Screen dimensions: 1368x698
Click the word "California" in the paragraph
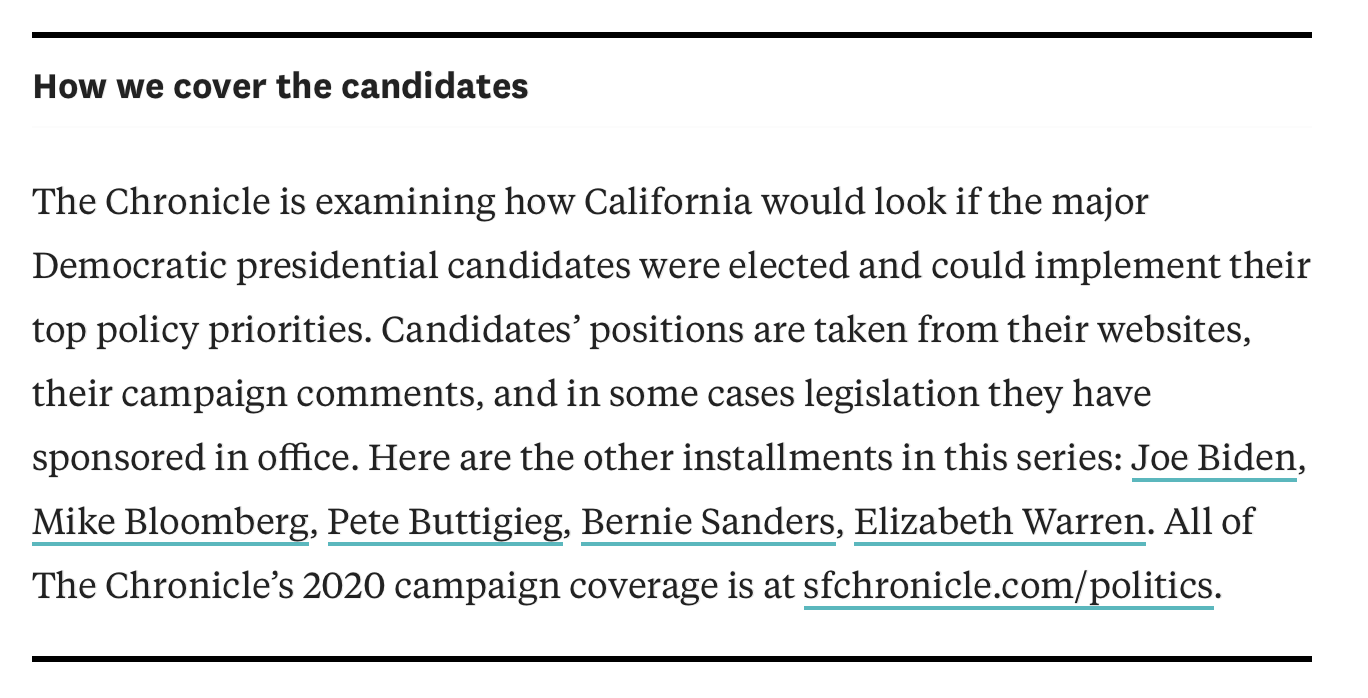click(x=667, y=203)
